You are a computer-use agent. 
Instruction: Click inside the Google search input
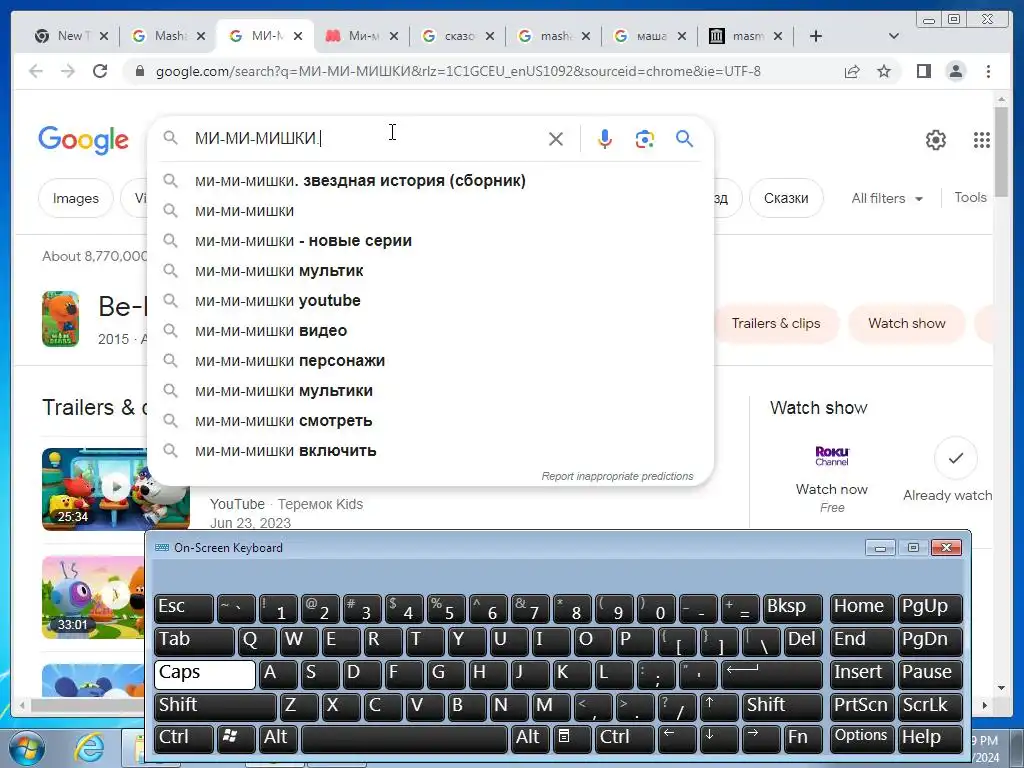(x=366, y=138)
